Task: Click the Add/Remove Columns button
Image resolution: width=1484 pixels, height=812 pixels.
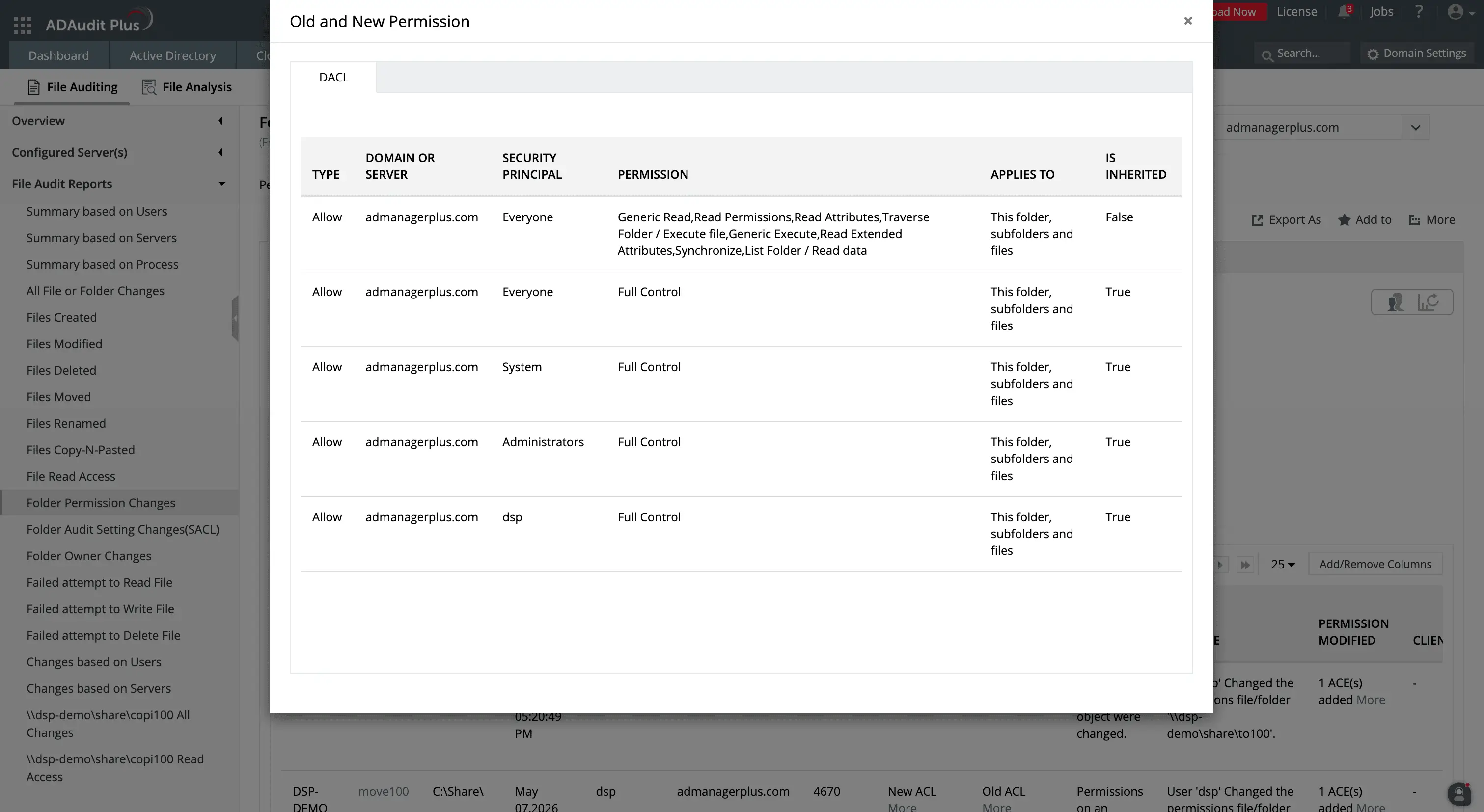Action: 1375,565
